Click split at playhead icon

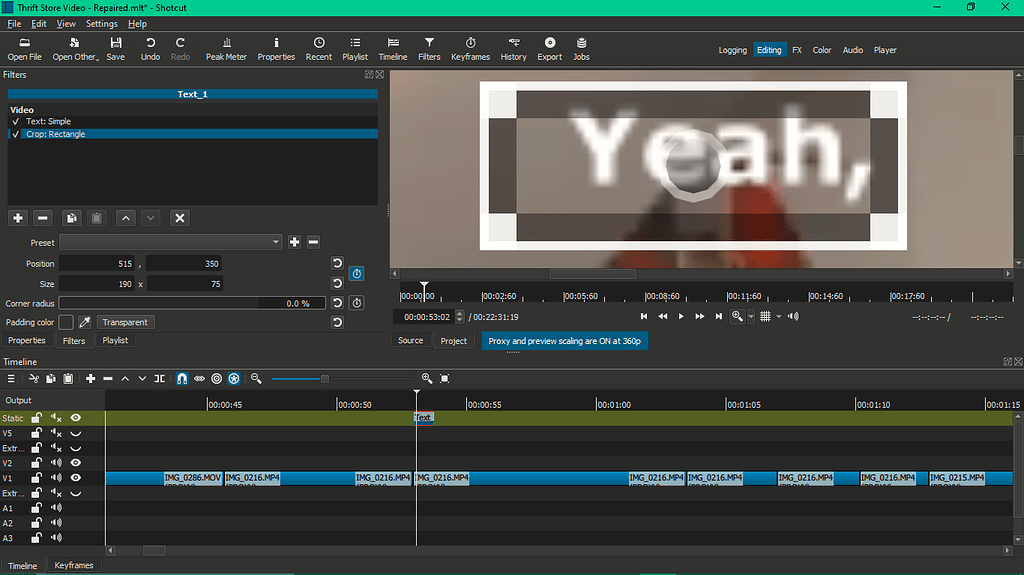pyautogui.click(x=159, y=379)
